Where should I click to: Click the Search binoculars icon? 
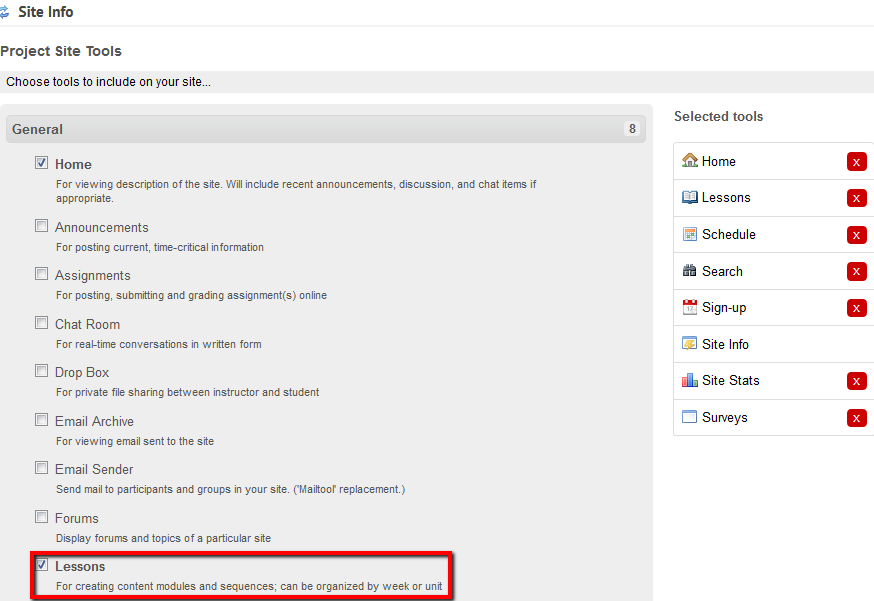[x=689, y=271]
